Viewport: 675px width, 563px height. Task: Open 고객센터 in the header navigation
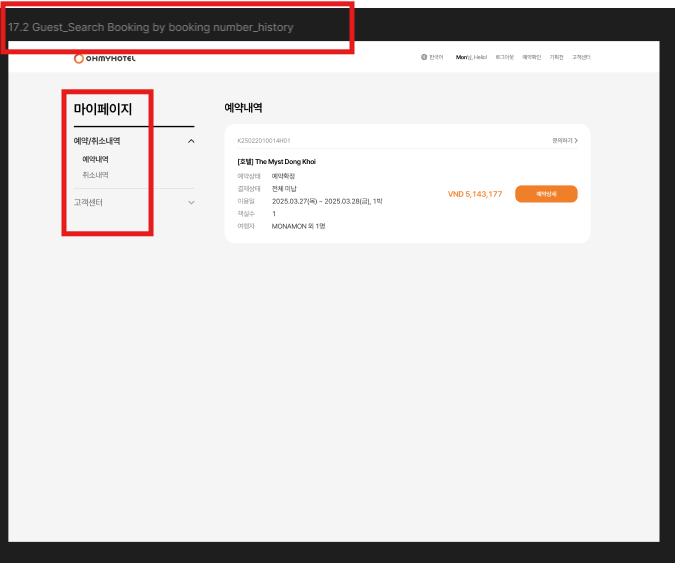581,57
